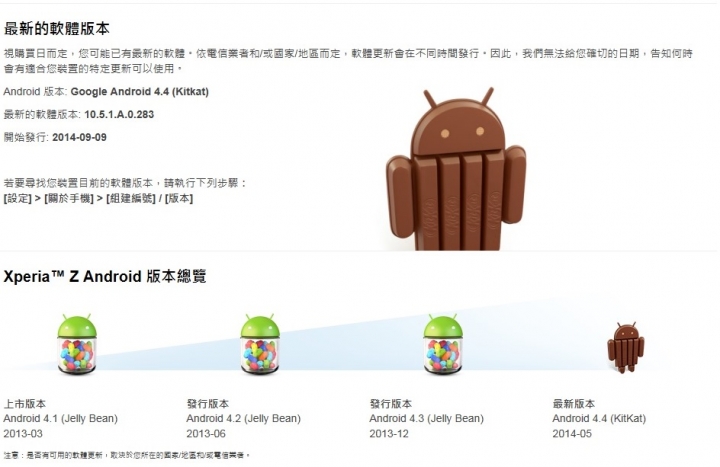The width and height of the screenshot is (720, 467).
Task: Select the small Android 4.4 KitKat icon
Action: pyautogui.click(x=626, y=347)
